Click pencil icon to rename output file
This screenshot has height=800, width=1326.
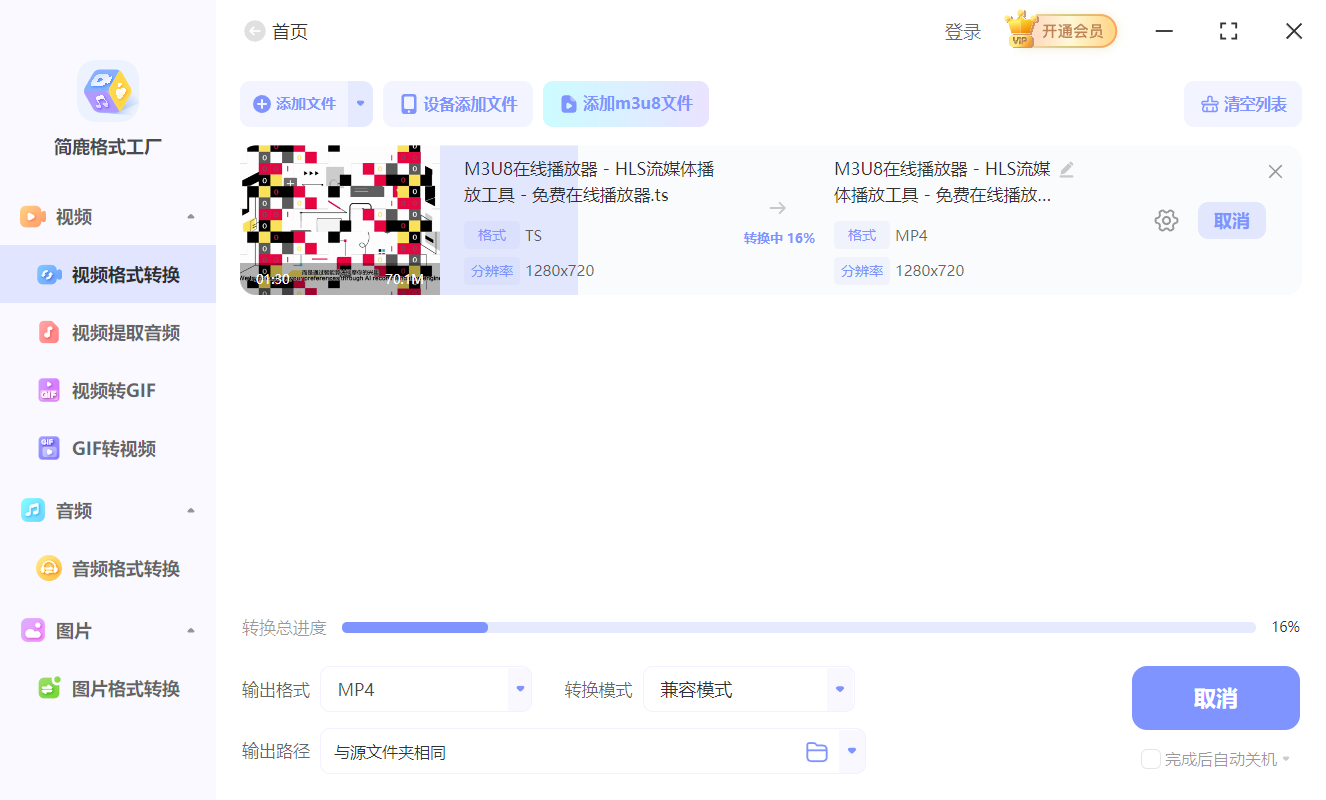tap(1067, 169)
